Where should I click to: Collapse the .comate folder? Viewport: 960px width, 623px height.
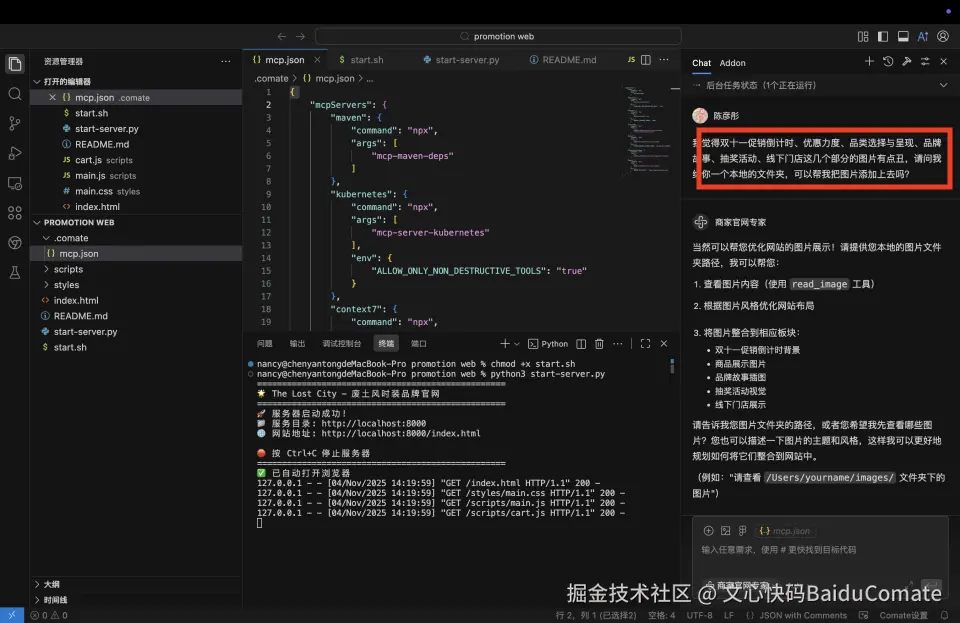click(70, 238)
